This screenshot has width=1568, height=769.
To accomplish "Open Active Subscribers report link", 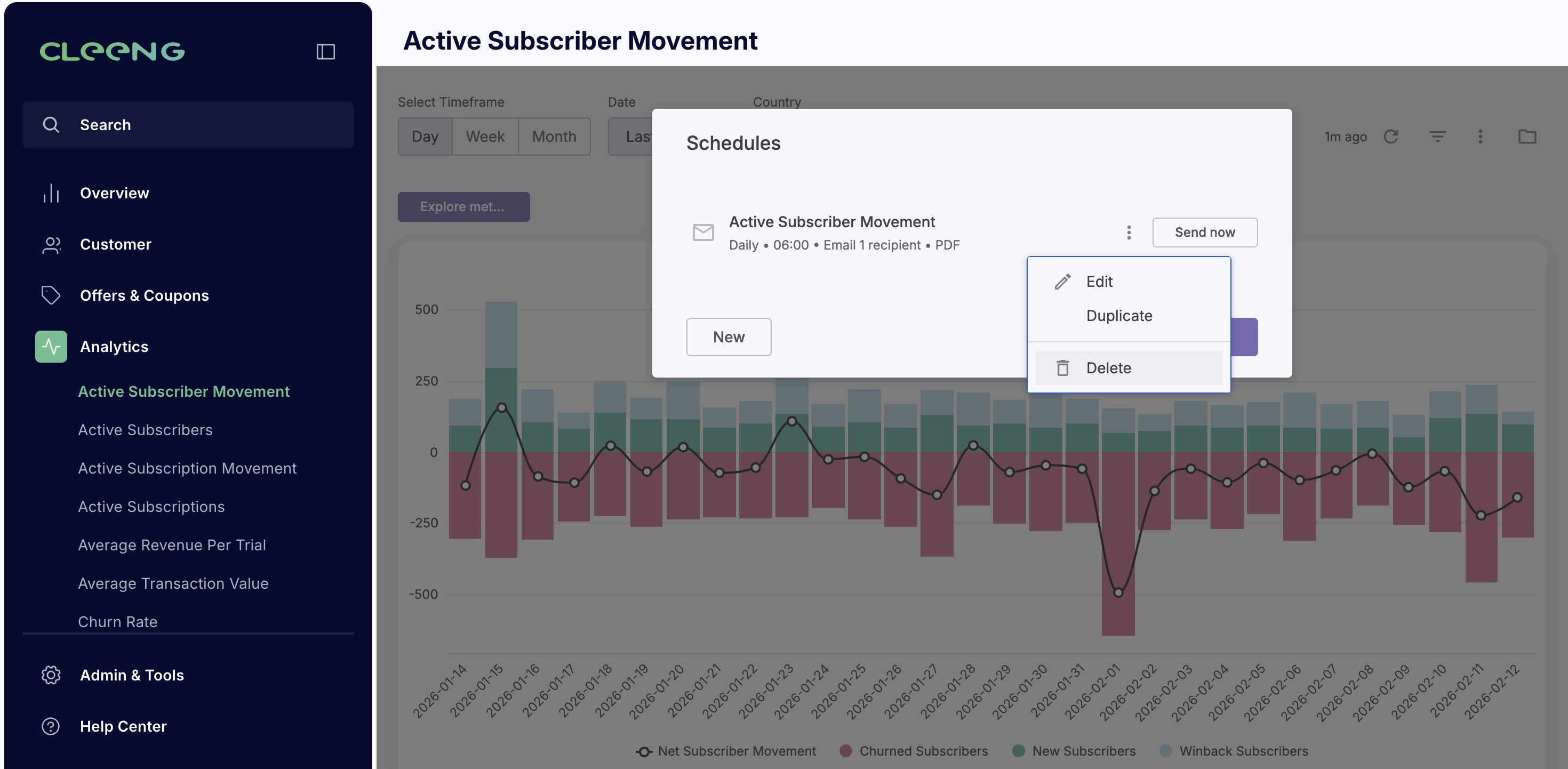I will point(145,430).
